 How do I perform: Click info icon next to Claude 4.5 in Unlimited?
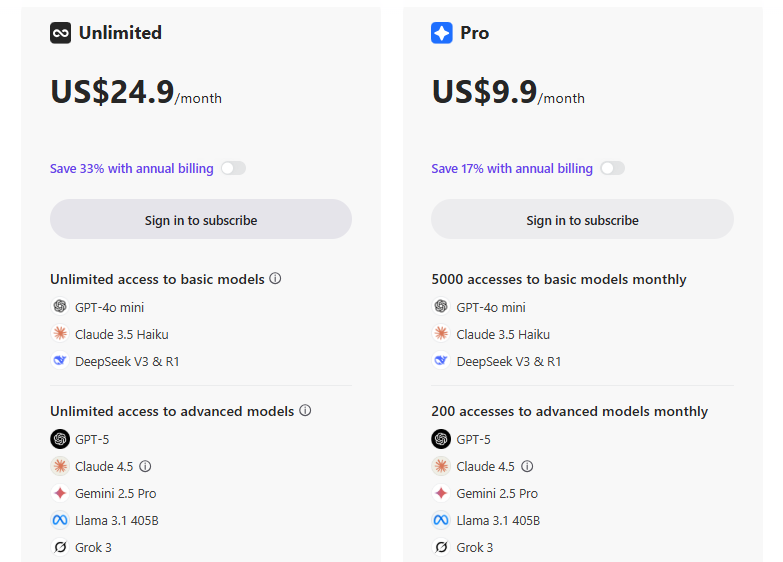click(x=145, y=466)
